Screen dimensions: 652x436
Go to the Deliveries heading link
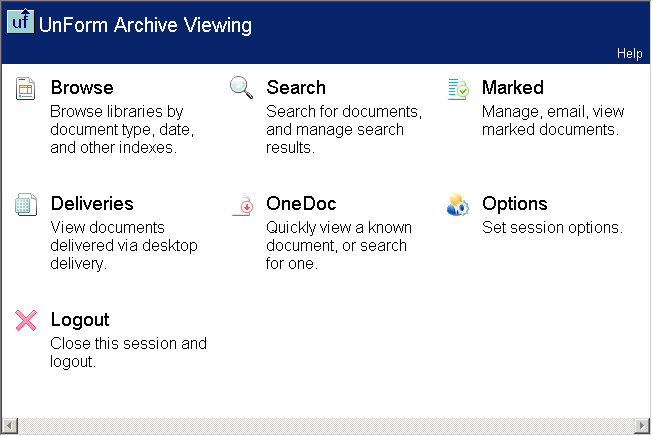click(x=92, y=204)
